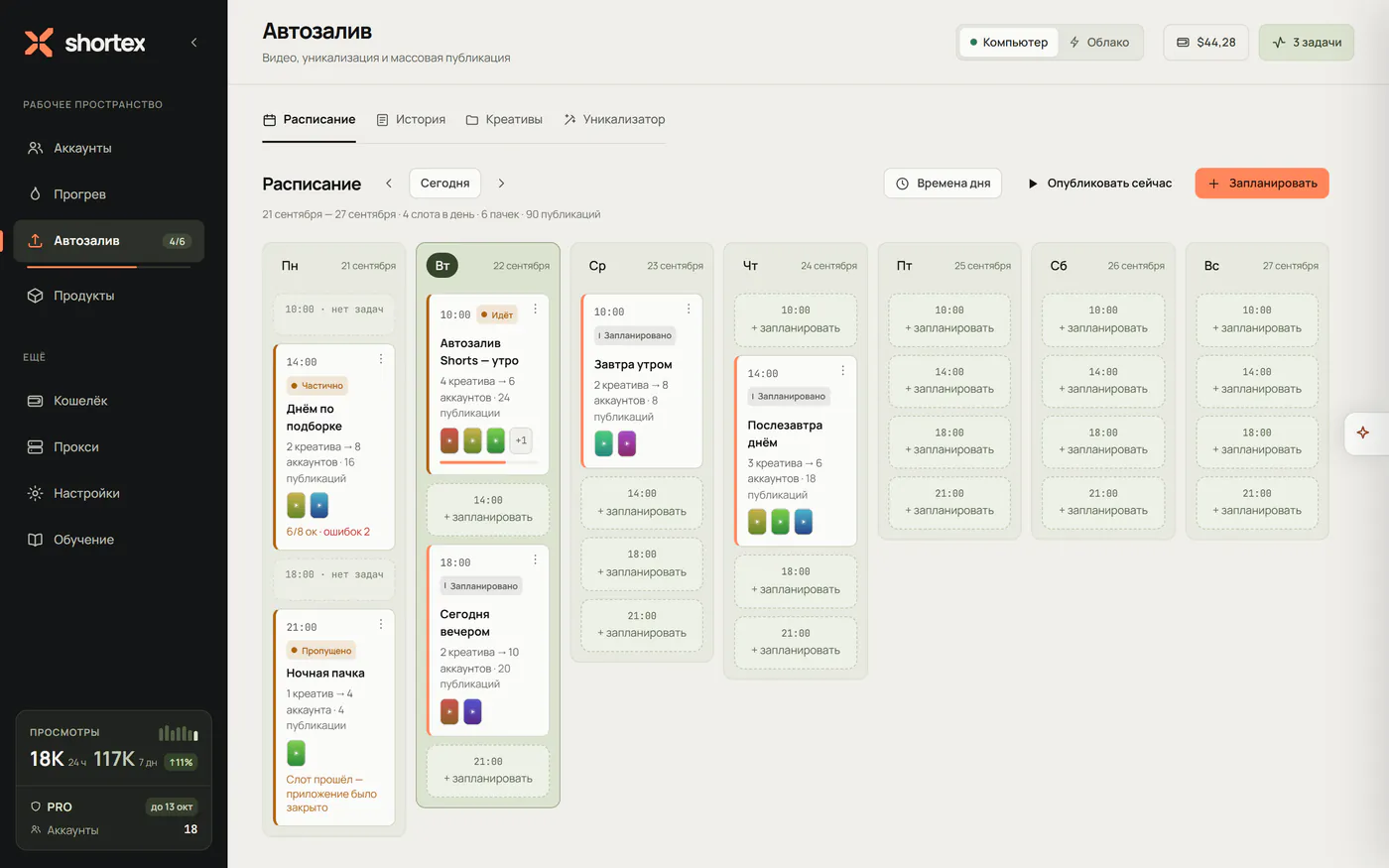Open the PRO plan badge
Viewport: 1389px width, 868px height.
(52, 806)
